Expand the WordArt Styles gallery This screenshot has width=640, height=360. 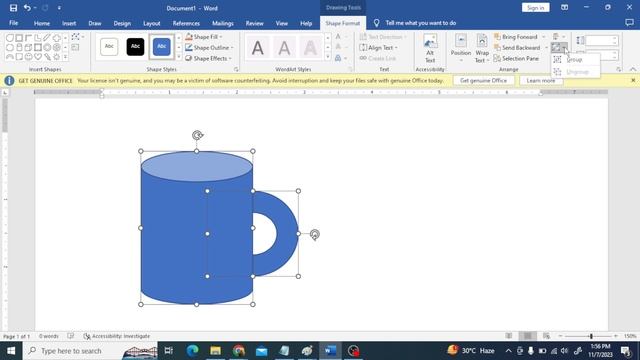(x=327, y=57)
